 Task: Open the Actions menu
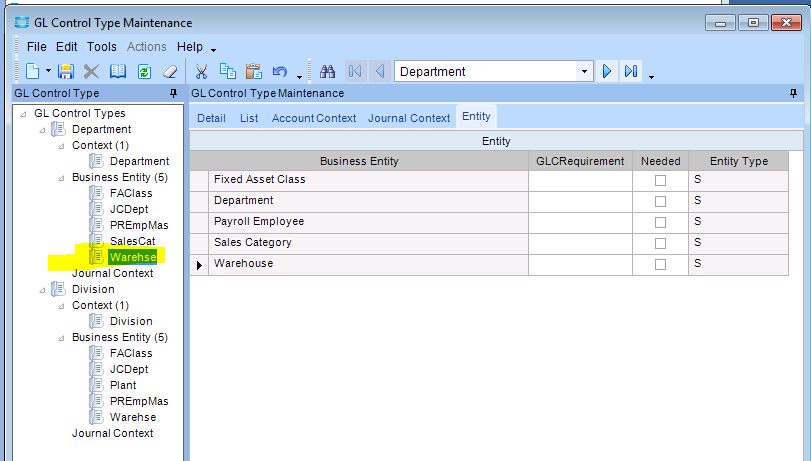pos(147,47)
